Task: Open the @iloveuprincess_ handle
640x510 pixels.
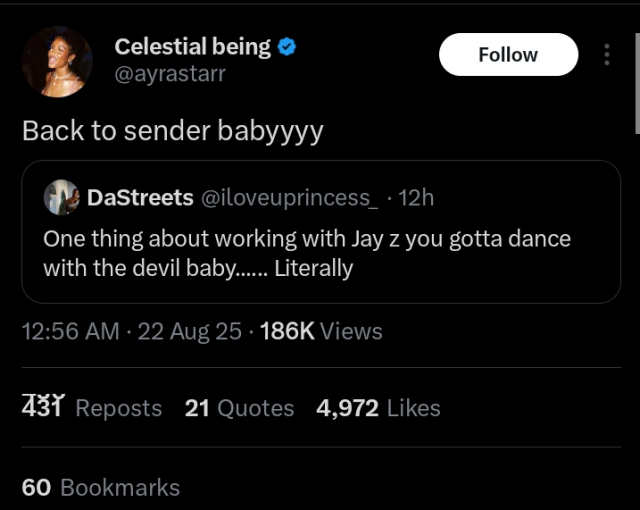Action: click(290, 197)
